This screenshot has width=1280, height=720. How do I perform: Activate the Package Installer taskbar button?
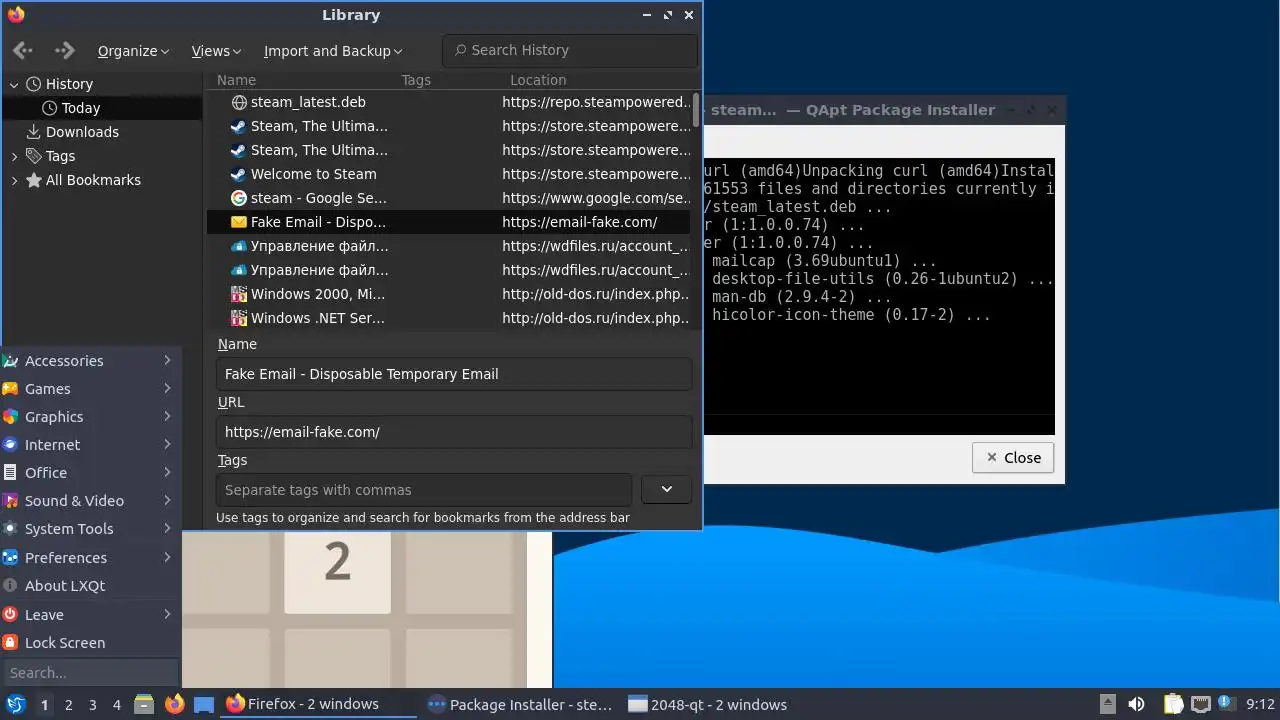click(x=520, y=704)
